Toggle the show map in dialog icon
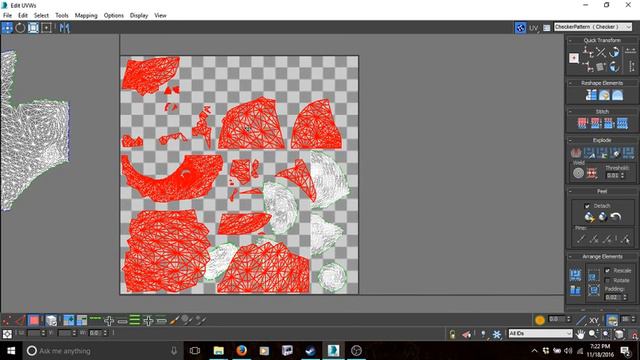The width and height of the screenshot is (640, 360). click(x=520, y=28)
